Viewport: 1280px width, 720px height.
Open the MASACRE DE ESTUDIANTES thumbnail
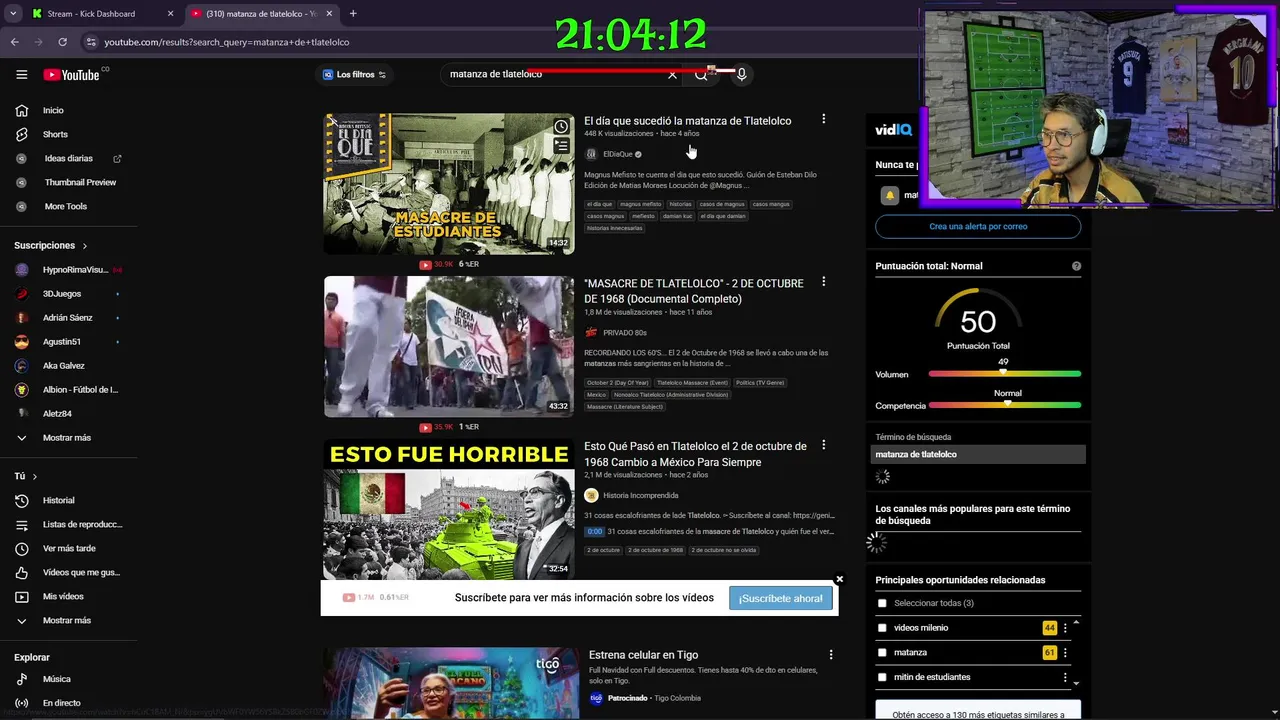point(449,183)
